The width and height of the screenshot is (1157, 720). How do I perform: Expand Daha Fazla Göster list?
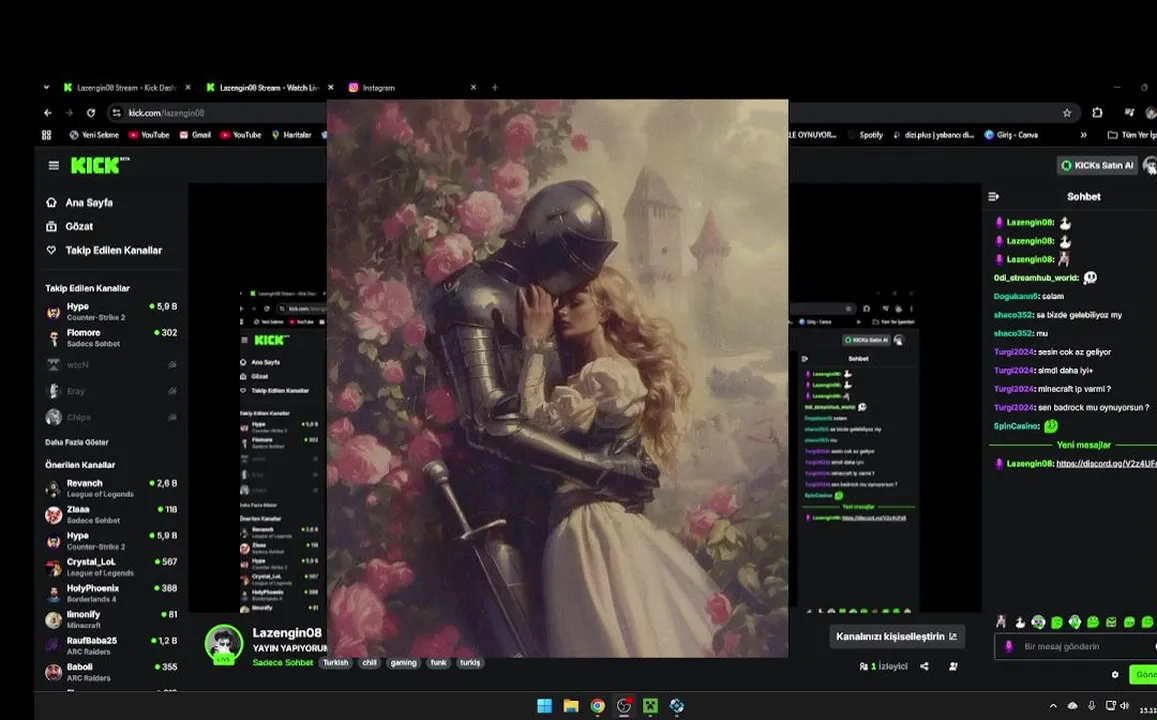tap(77, 442)
